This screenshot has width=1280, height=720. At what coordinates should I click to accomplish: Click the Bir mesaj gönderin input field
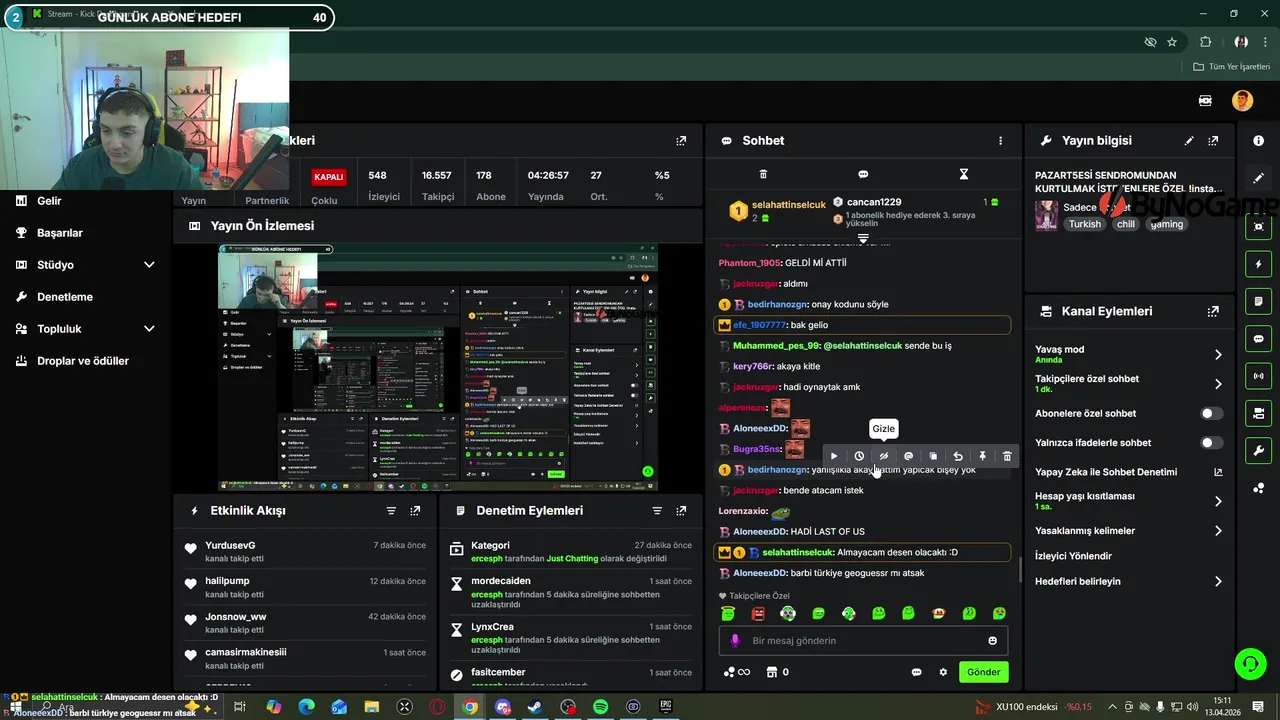click(863, 641)
